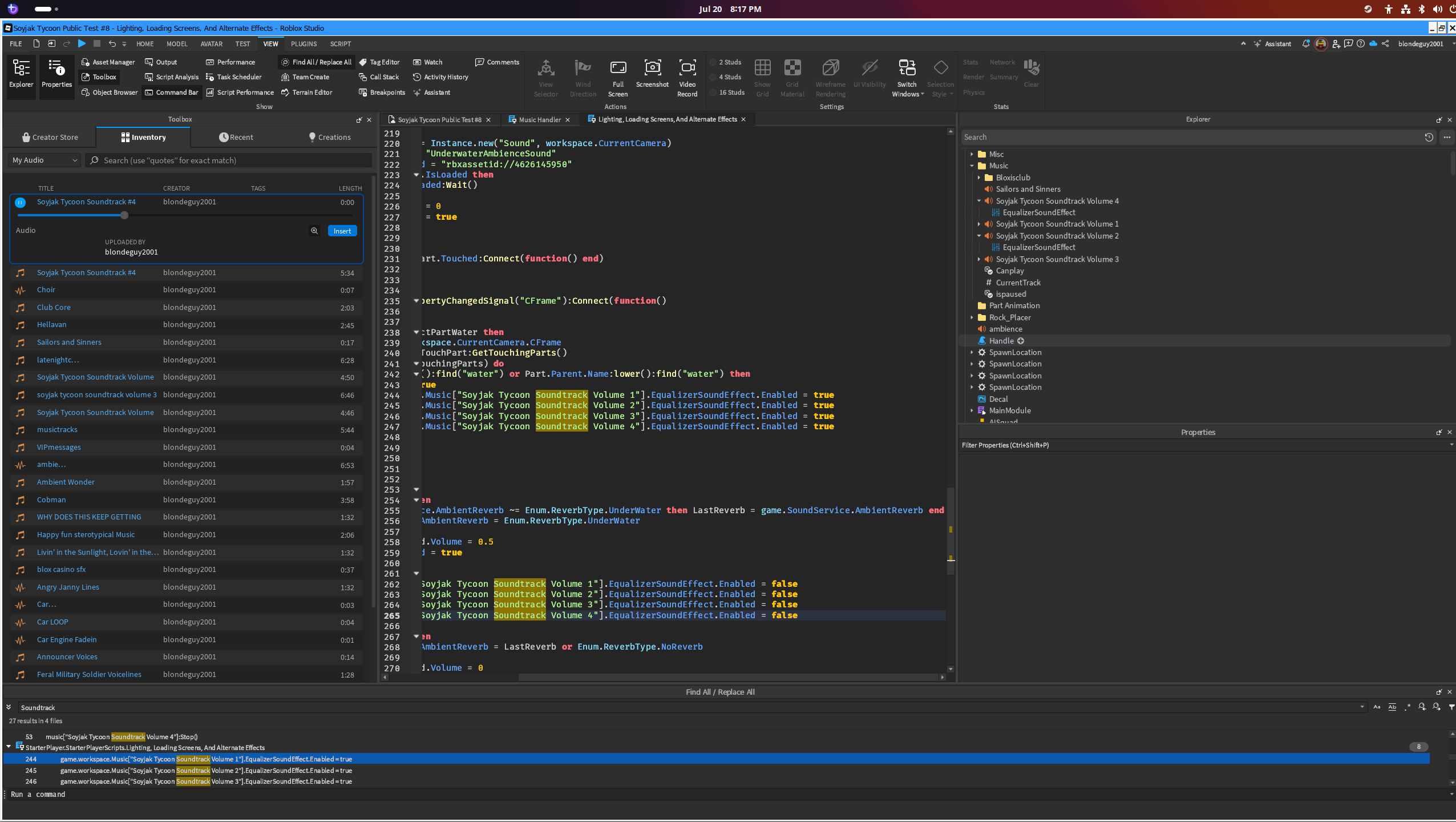The image size is (1456, 822).
Task: Expand the Misc folder in Explorer
Action: click(972, 154)
